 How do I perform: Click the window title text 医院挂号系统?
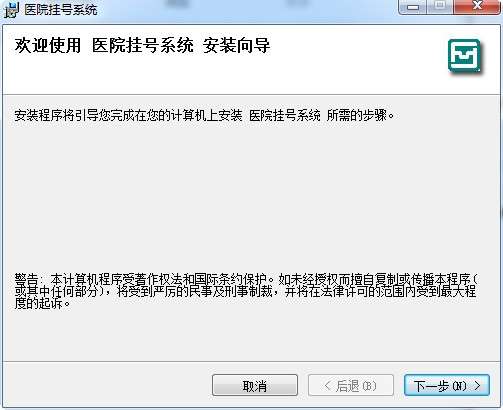point(61,10)
